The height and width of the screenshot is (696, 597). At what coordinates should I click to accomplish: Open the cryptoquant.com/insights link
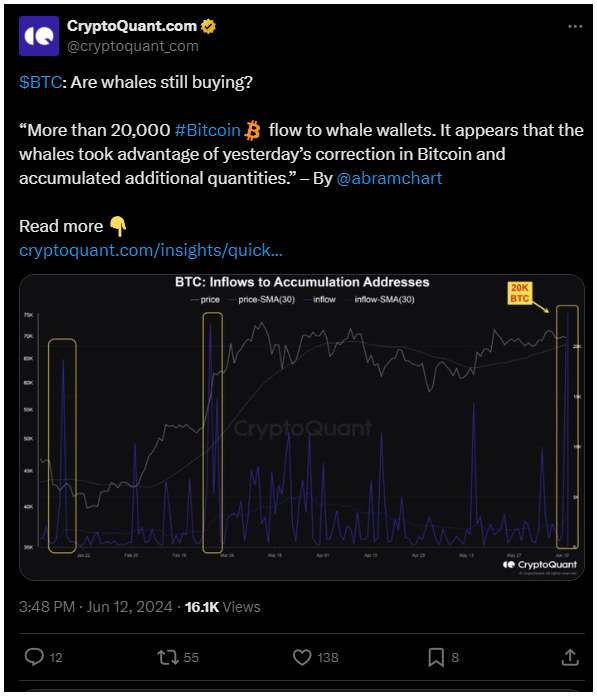coord(151,250)
